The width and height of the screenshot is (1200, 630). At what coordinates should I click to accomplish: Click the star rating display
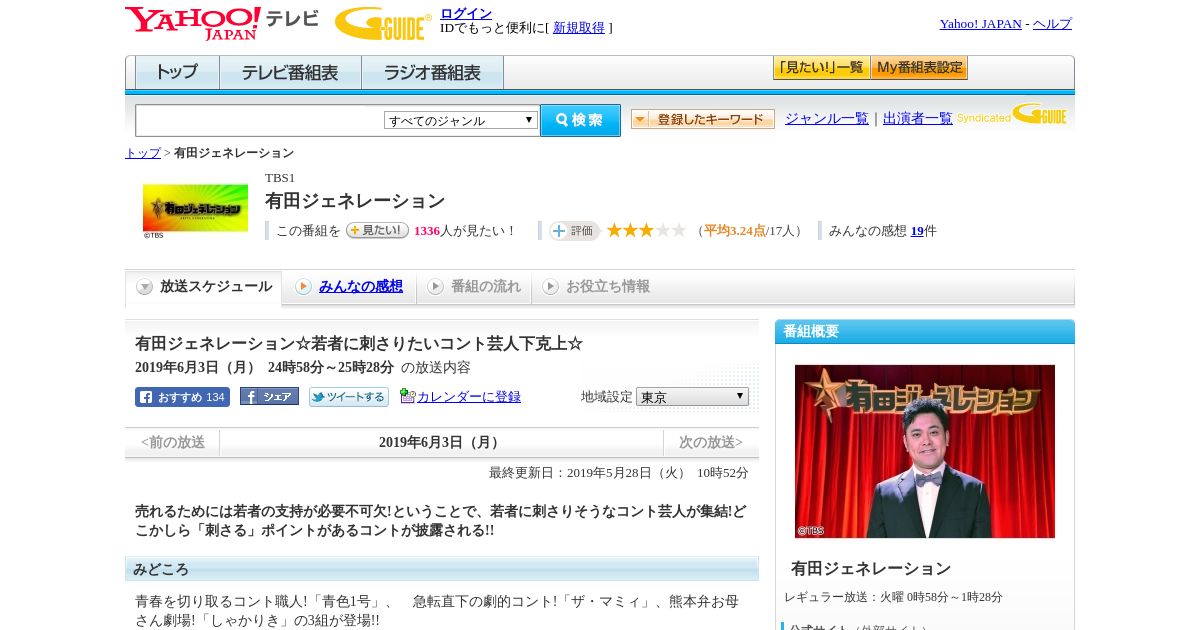click(x=646, y=230)
